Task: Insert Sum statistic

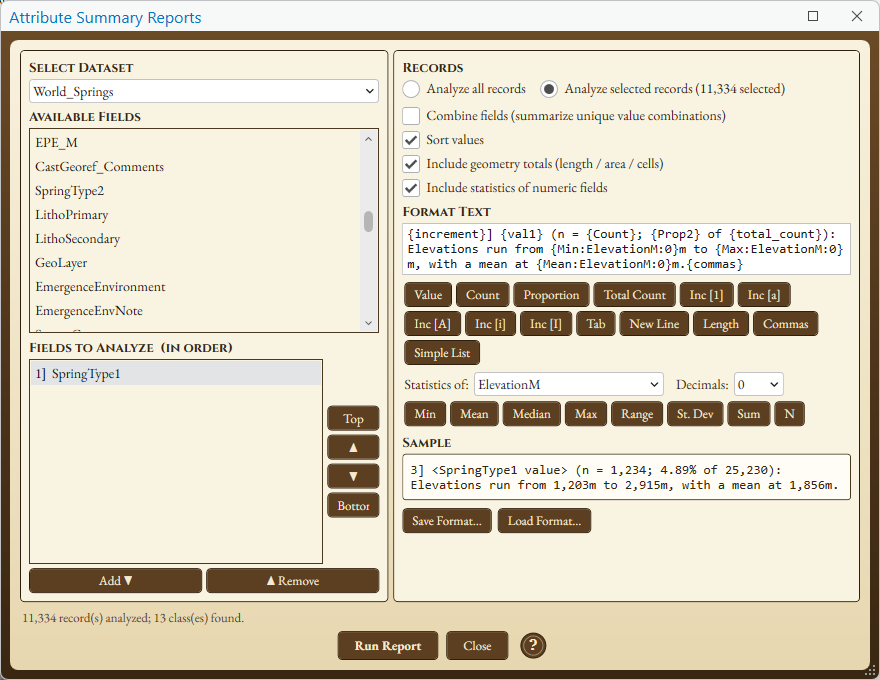Action: click(748, 414)
